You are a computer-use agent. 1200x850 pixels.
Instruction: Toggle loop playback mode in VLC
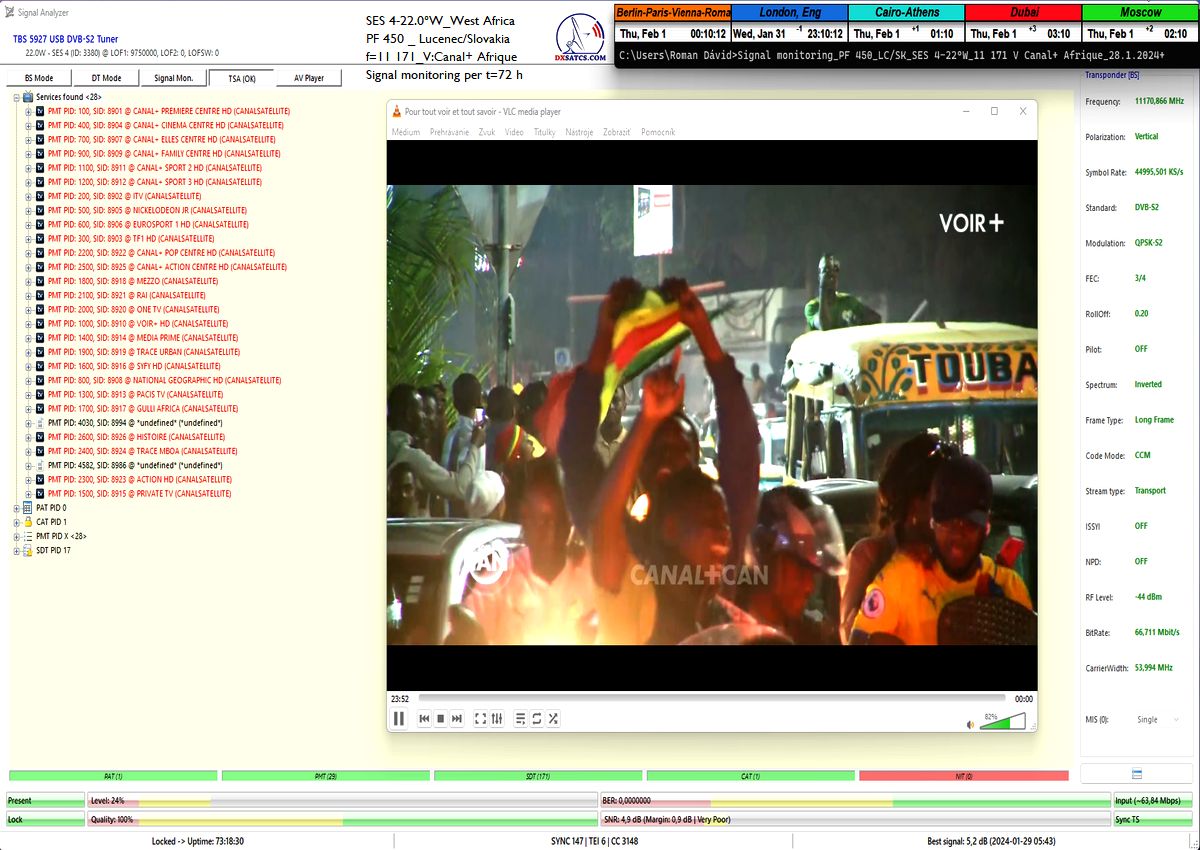pyautogui.click(x=536, y=718)
